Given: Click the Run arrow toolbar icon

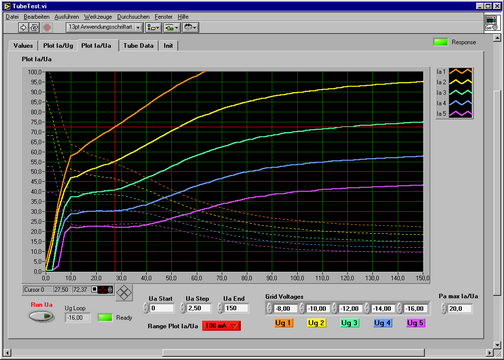Looking at the screenshot, I should coord(23,27).
